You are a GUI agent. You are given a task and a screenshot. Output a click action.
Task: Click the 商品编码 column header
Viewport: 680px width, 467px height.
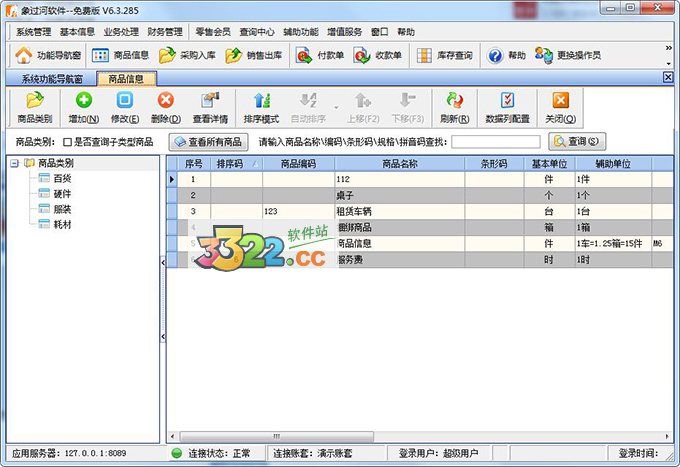point(298,164)
